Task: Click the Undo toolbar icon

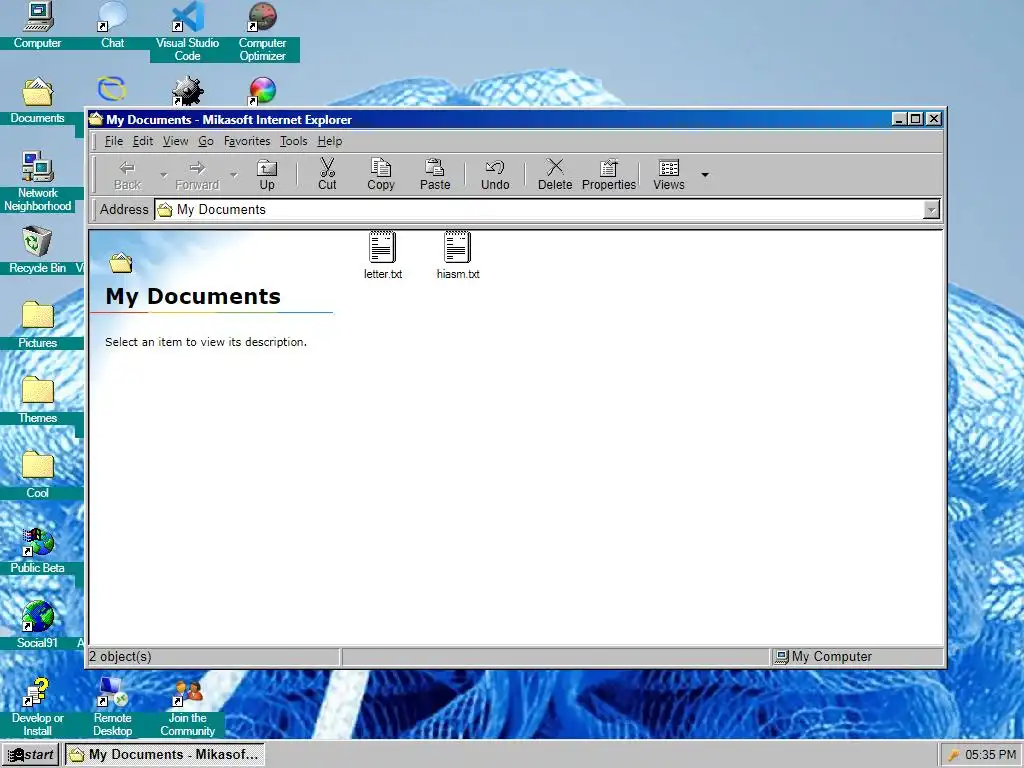Action: [x=495, y=168]
